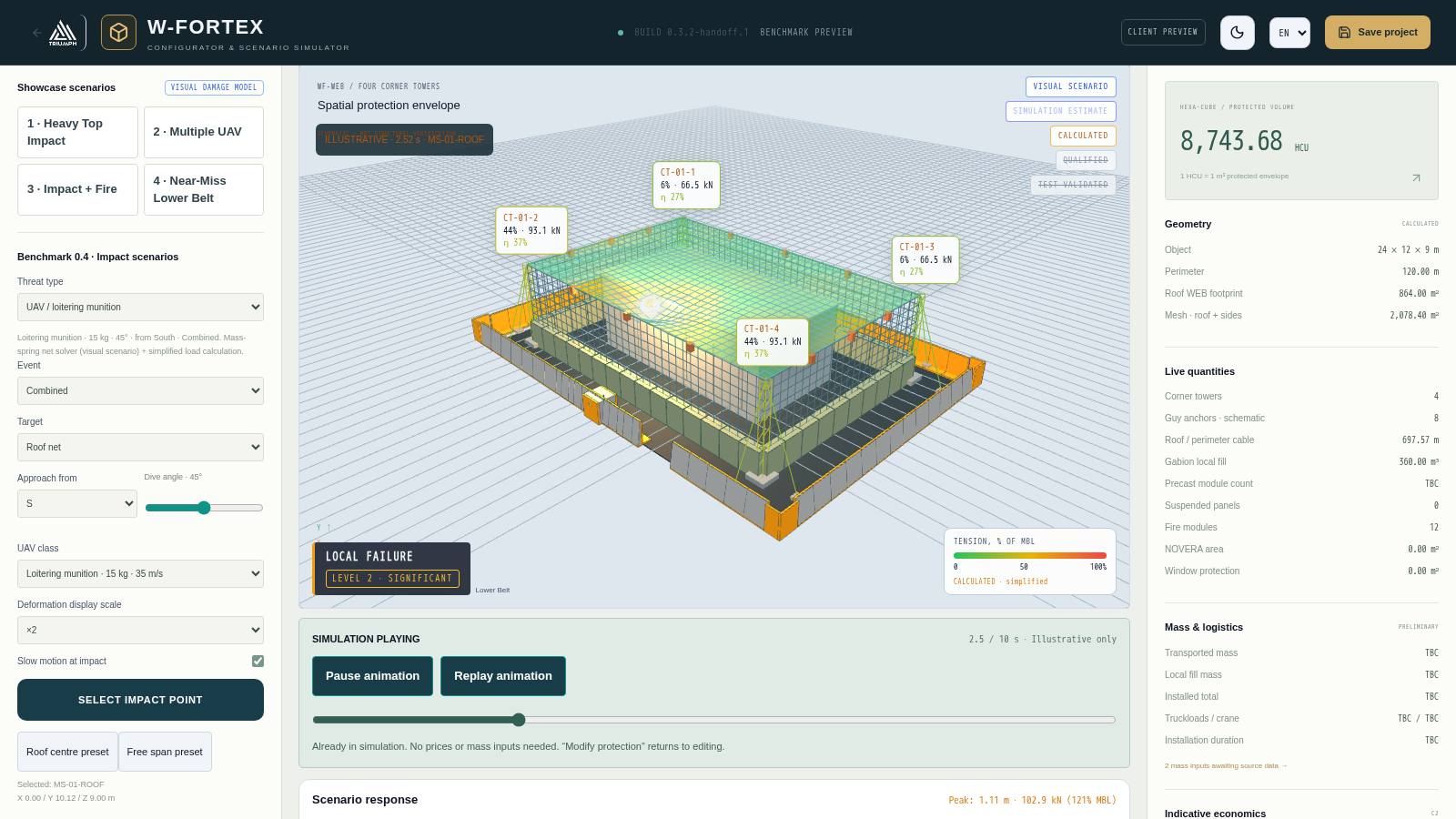This screenshot has width=1456, height=819.
Task: Toggle dark mode with the moon icon
Action: click(x=1238, y=33)
